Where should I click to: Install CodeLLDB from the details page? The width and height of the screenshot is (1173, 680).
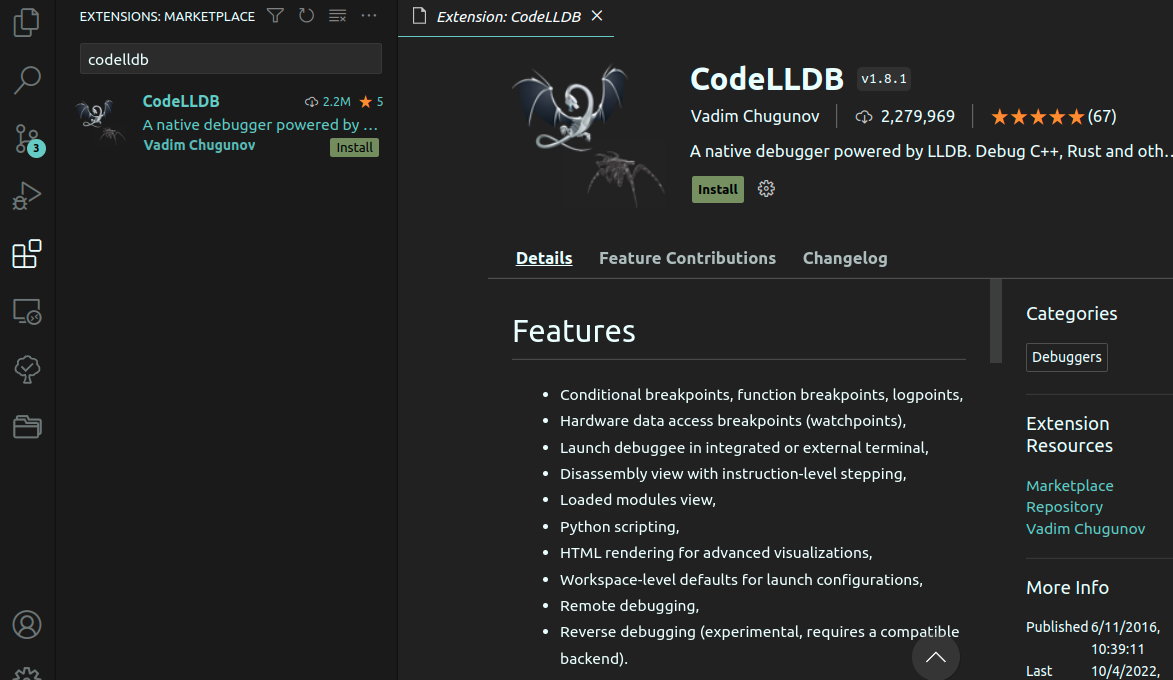tap(717, 189)
